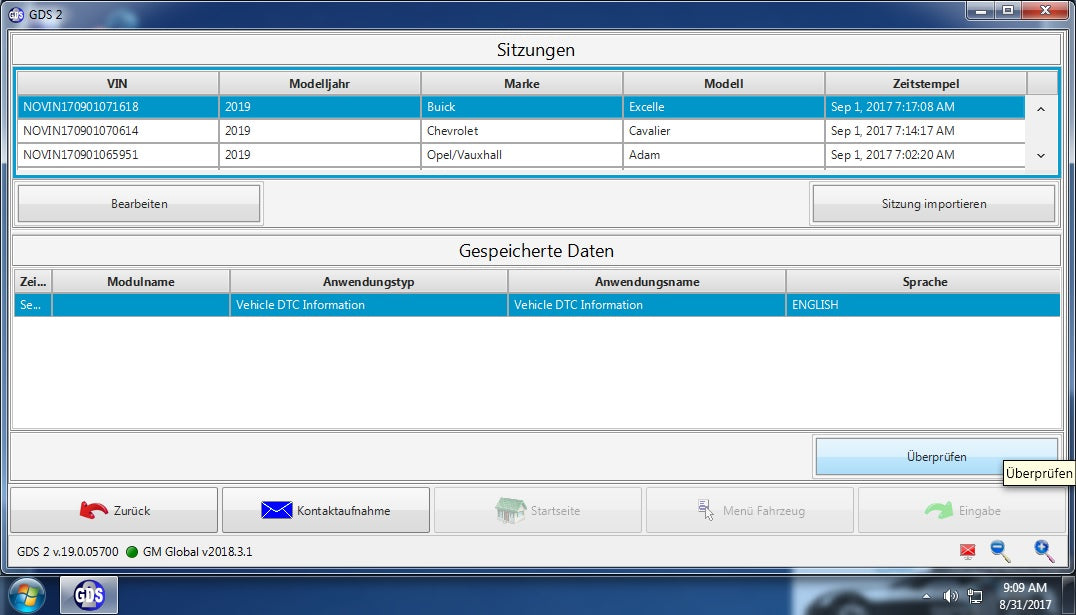Open the Windows Start menu
This screenshot has width=1076, height=615.
[x=26, y=594]
